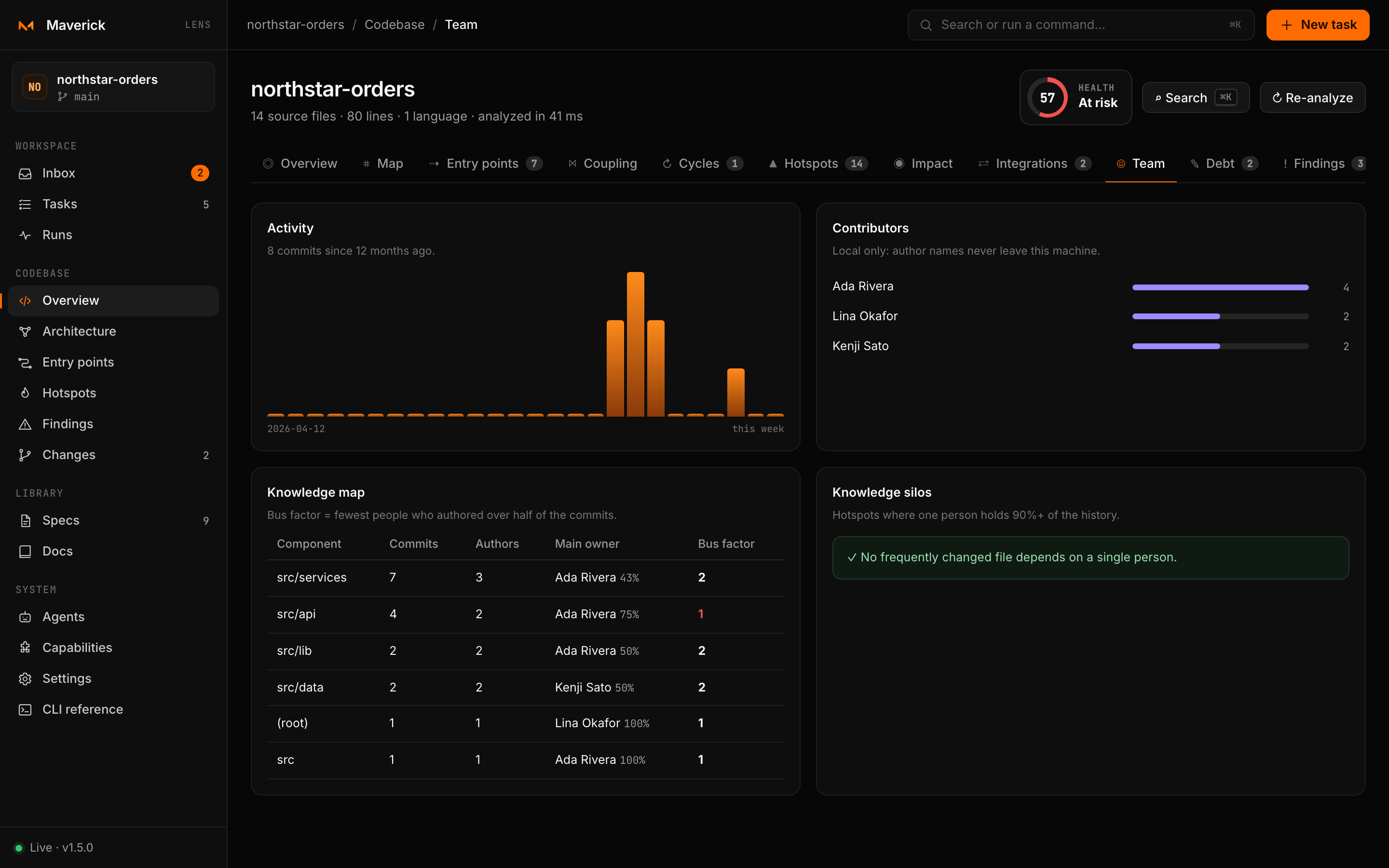Focus the Search or run a command field
This screenshot has height=868, width=1389.
click(x=1081, y=25)
